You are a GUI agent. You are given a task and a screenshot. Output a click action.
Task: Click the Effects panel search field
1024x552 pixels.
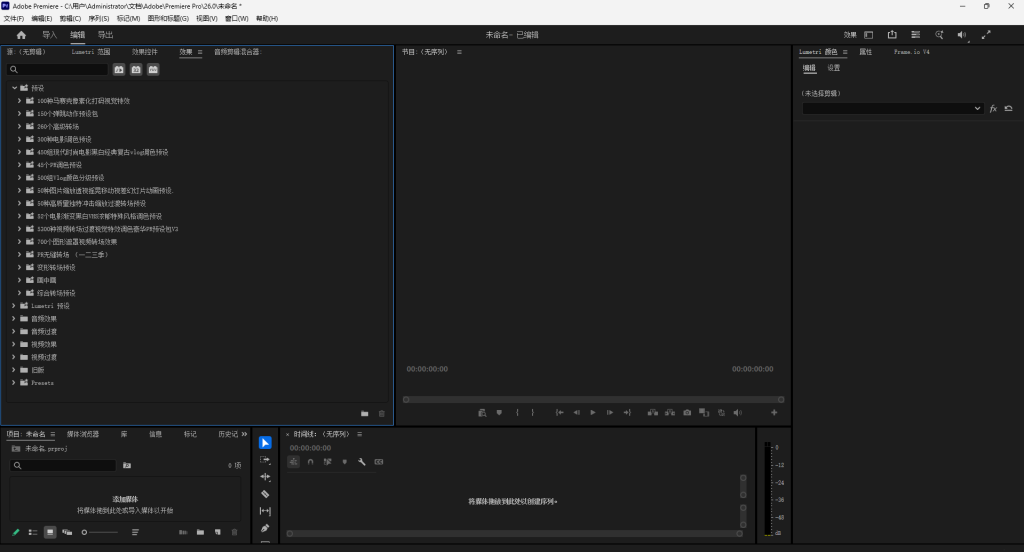pos(57,69)
